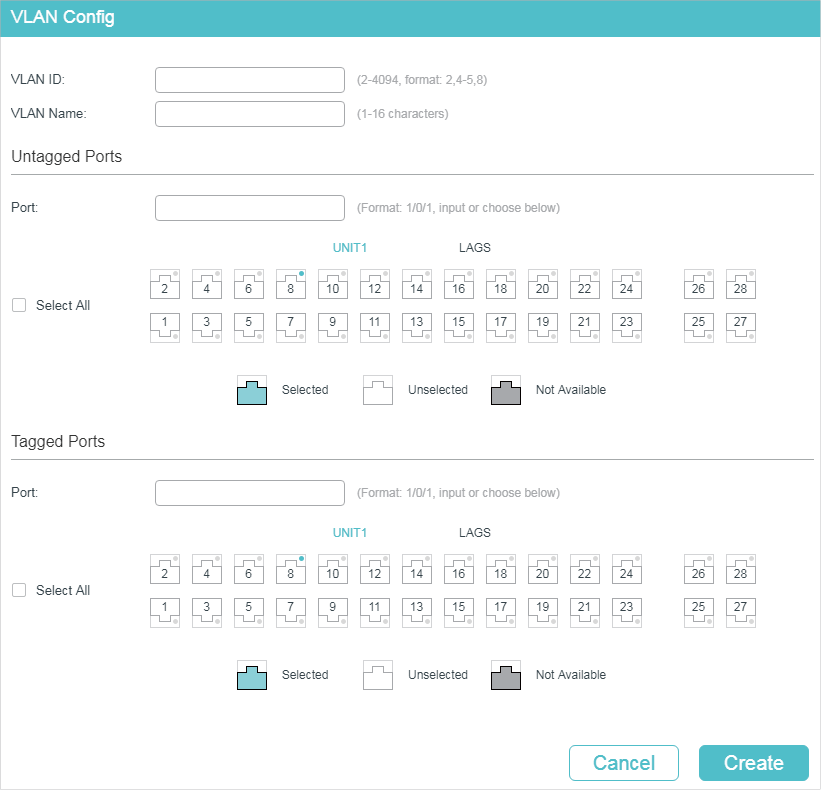821x790 pixels.
Task: Click the Untagged Ports Port field
Action: 250,208
